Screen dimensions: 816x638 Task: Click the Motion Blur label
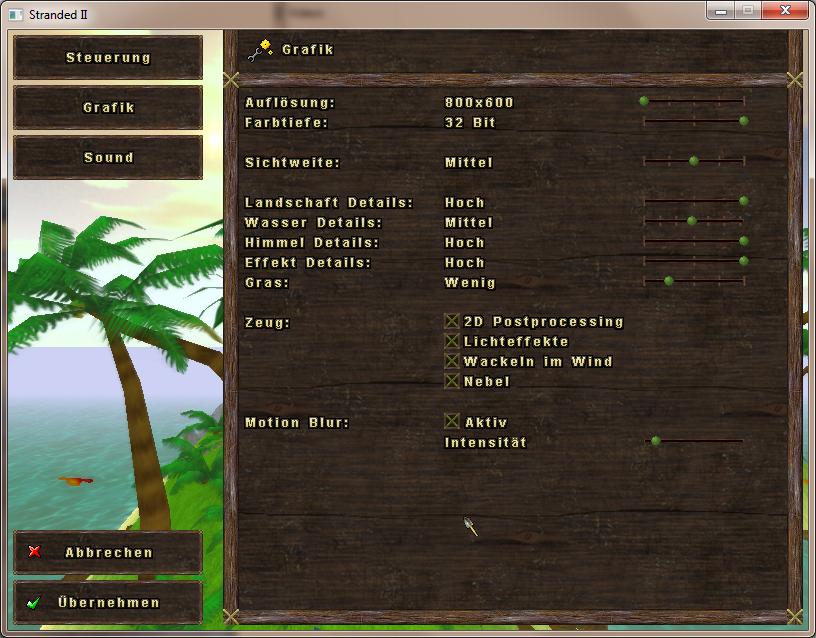[297, 423]
